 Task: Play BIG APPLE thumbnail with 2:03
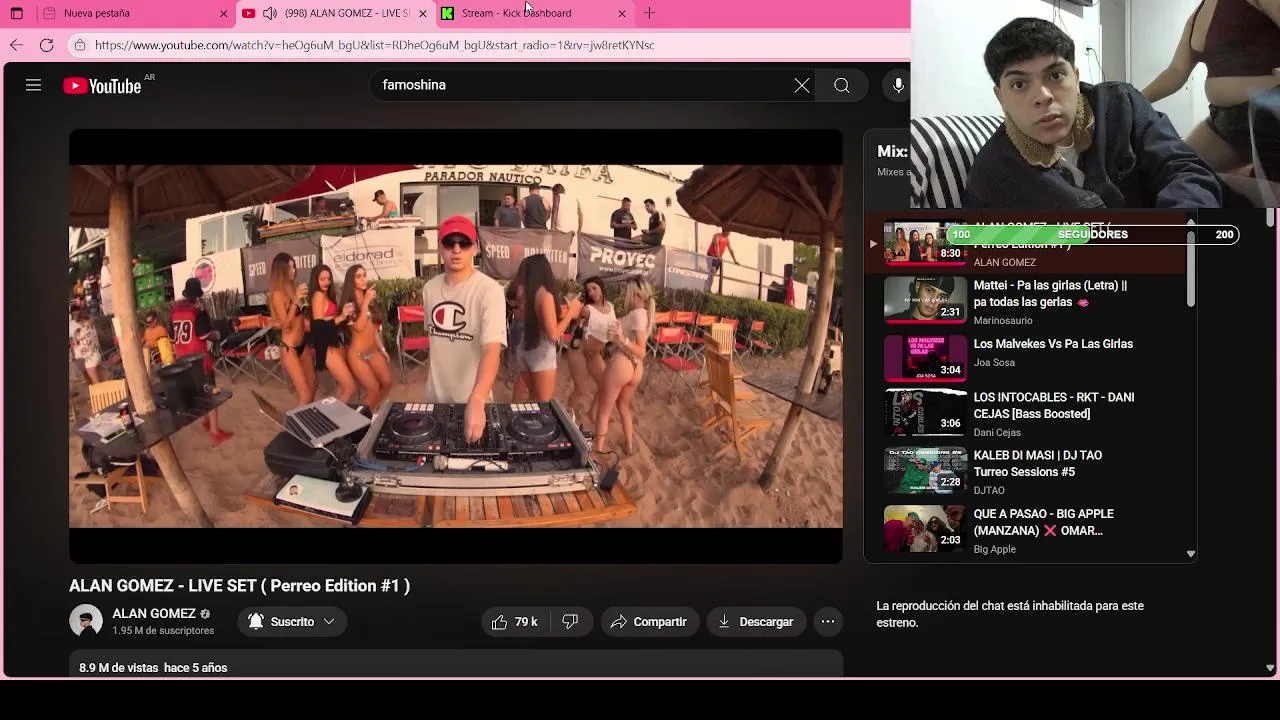pos(926,528)
